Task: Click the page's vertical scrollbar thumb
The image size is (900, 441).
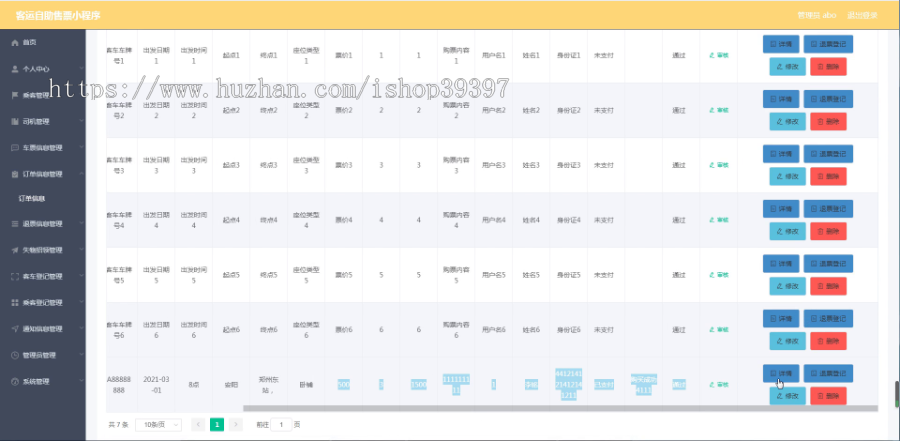Action: point(897,394)
